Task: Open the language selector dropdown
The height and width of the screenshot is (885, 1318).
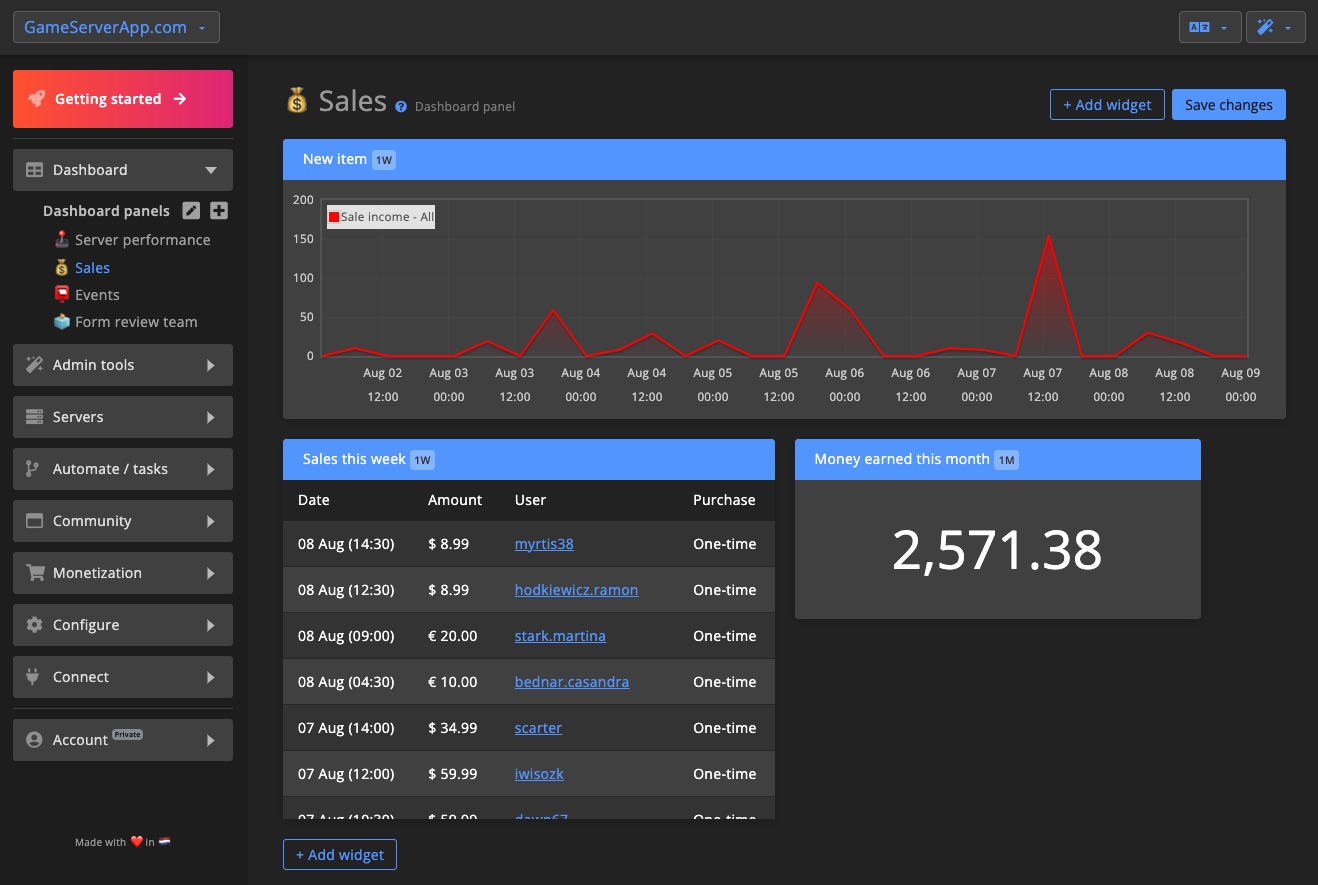Action: point(1210,27)
